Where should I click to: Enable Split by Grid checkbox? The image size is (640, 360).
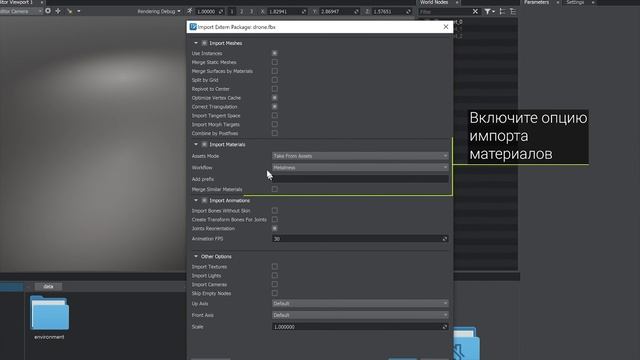275,80
